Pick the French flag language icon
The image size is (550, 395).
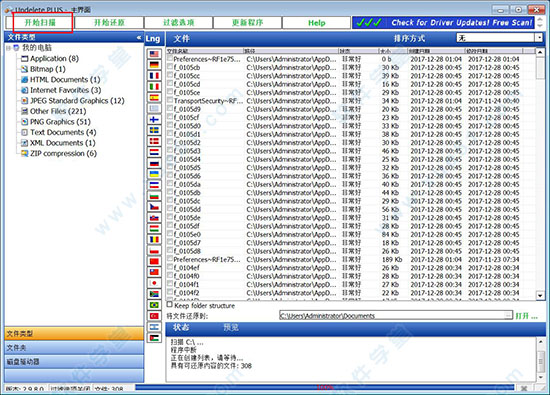154,75
